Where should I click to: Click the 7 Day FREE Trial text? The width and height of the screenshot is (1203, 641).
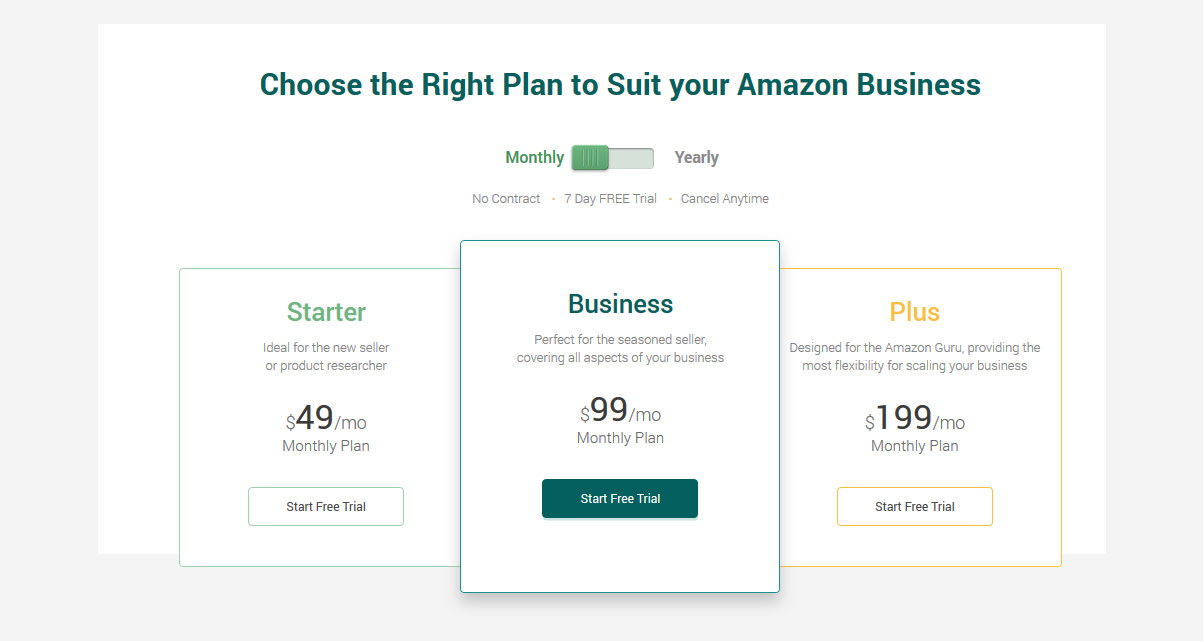(610, 199)
